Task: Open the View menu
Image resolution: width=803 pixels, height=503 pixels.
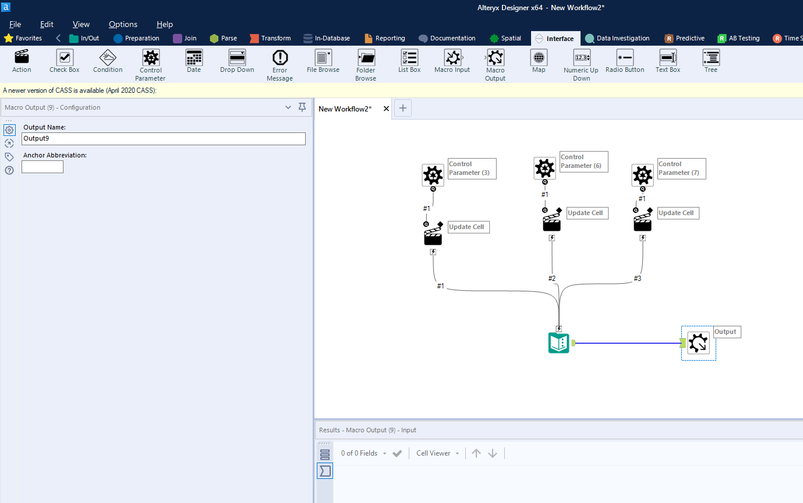Action: (81, 24)
